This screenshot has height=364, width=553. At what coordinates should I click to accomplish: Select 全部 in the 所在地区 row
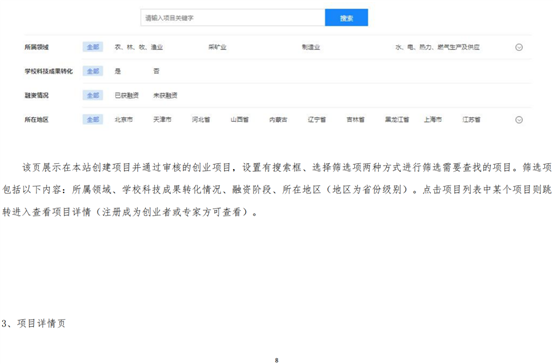pyautogui.click(x=93, y=120)
